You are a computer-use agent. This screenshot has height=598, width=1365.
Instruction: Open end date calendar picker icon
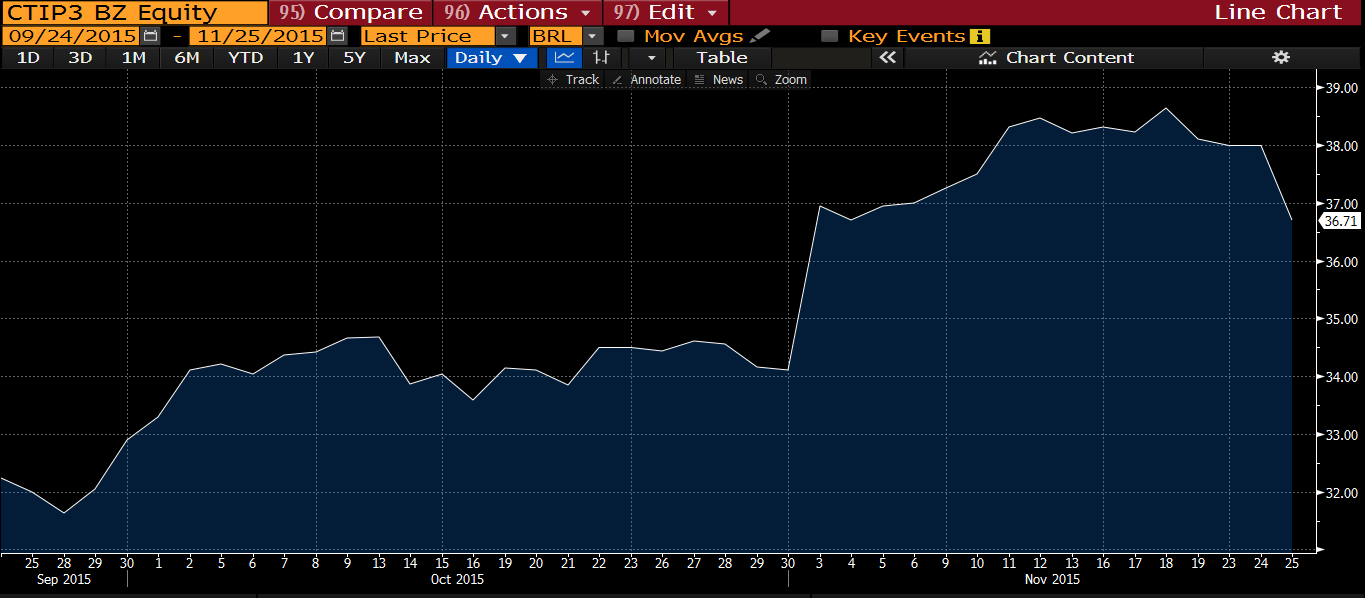tap(337, 36)
